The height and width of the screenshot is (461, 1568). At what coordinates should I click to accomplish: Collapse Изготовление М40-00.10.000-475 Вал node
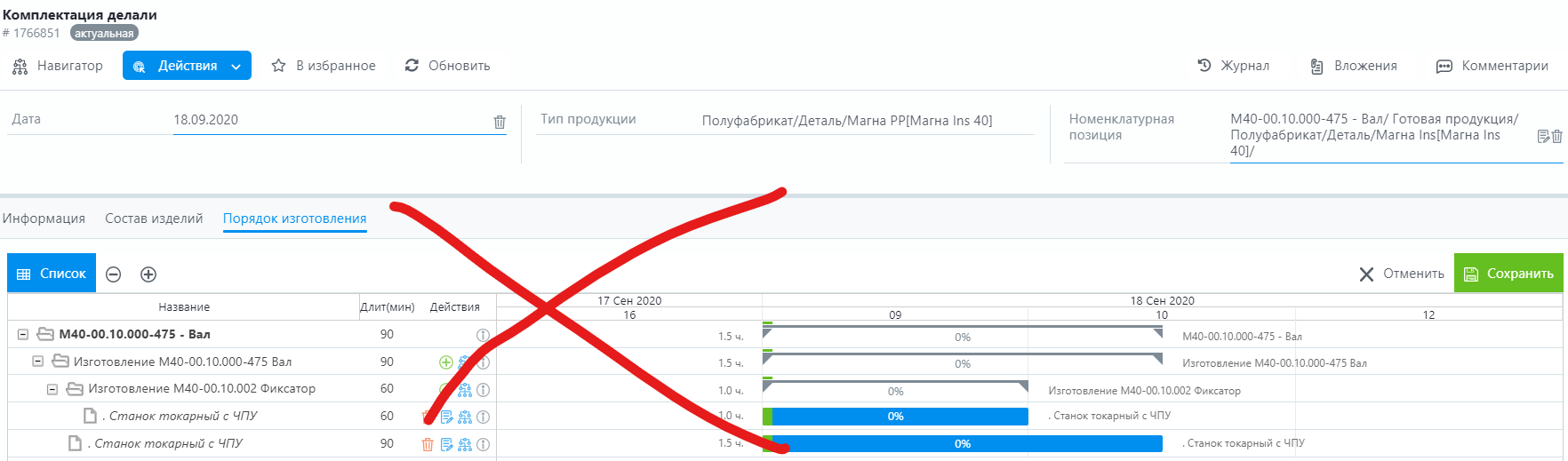click(37, 362)
